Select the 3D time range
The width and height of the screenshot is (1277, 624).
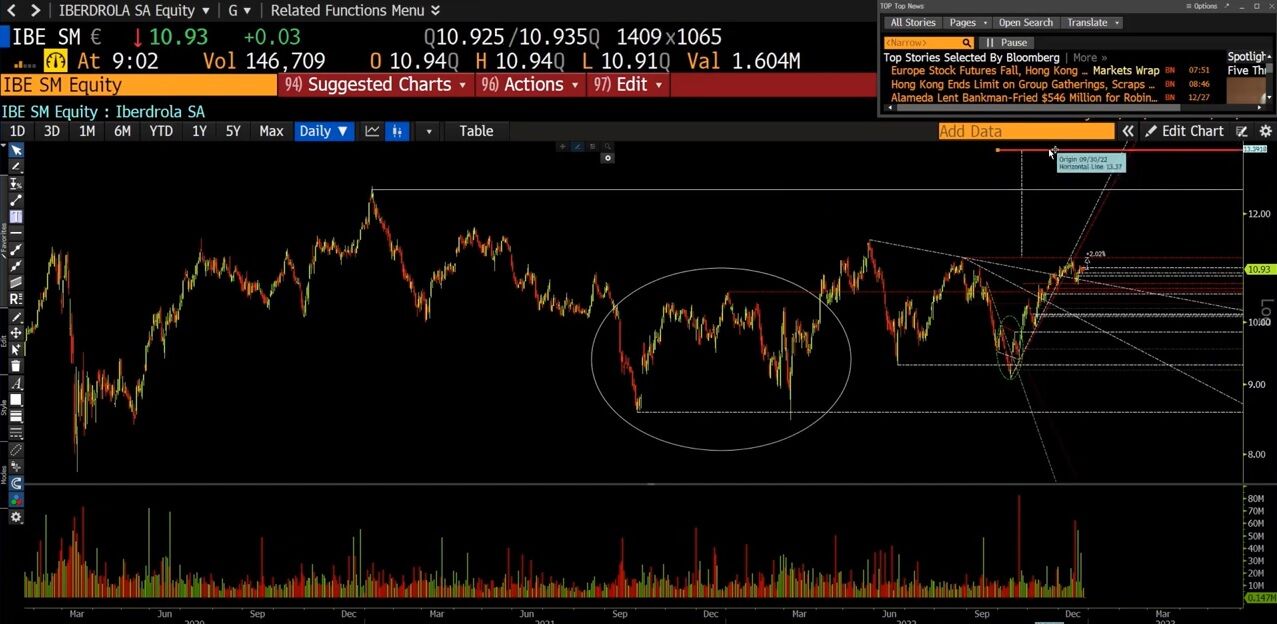[x=51, y=131]
